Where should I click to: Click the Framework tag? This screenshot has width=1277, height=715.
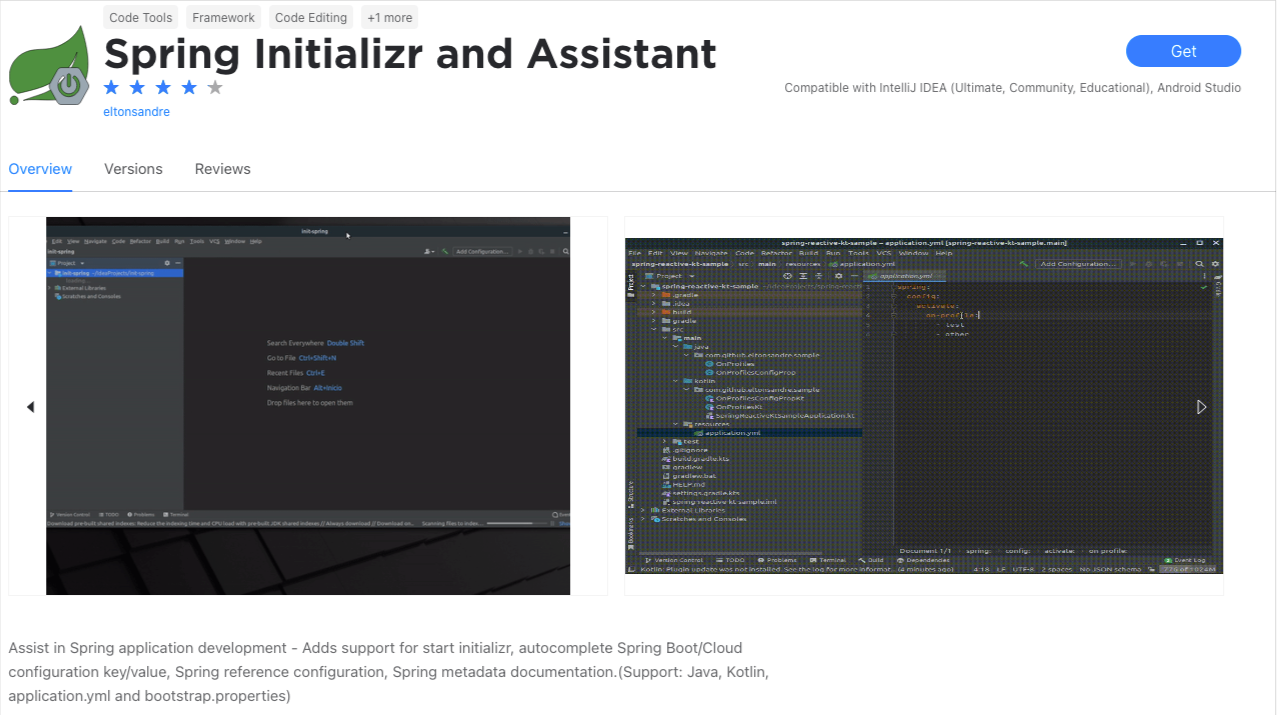point(224,17)
